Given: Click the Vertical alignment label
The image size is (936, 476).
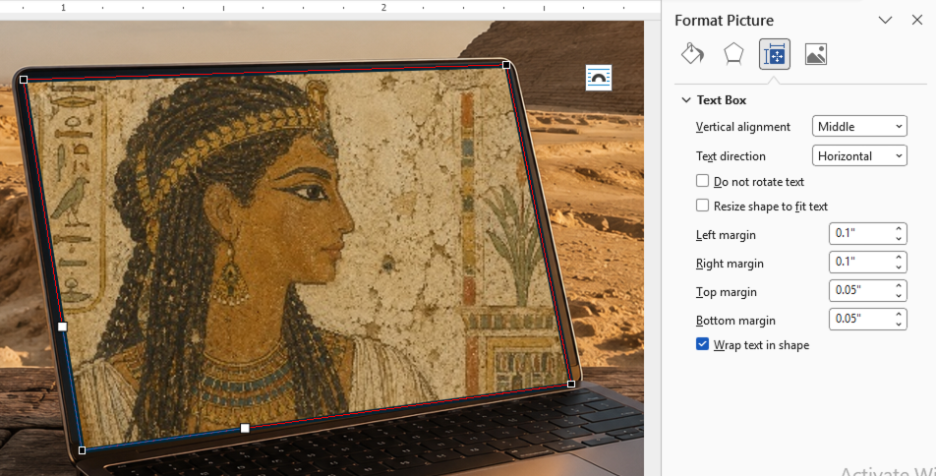Looking at the screenshot, I should coord(743,127).
